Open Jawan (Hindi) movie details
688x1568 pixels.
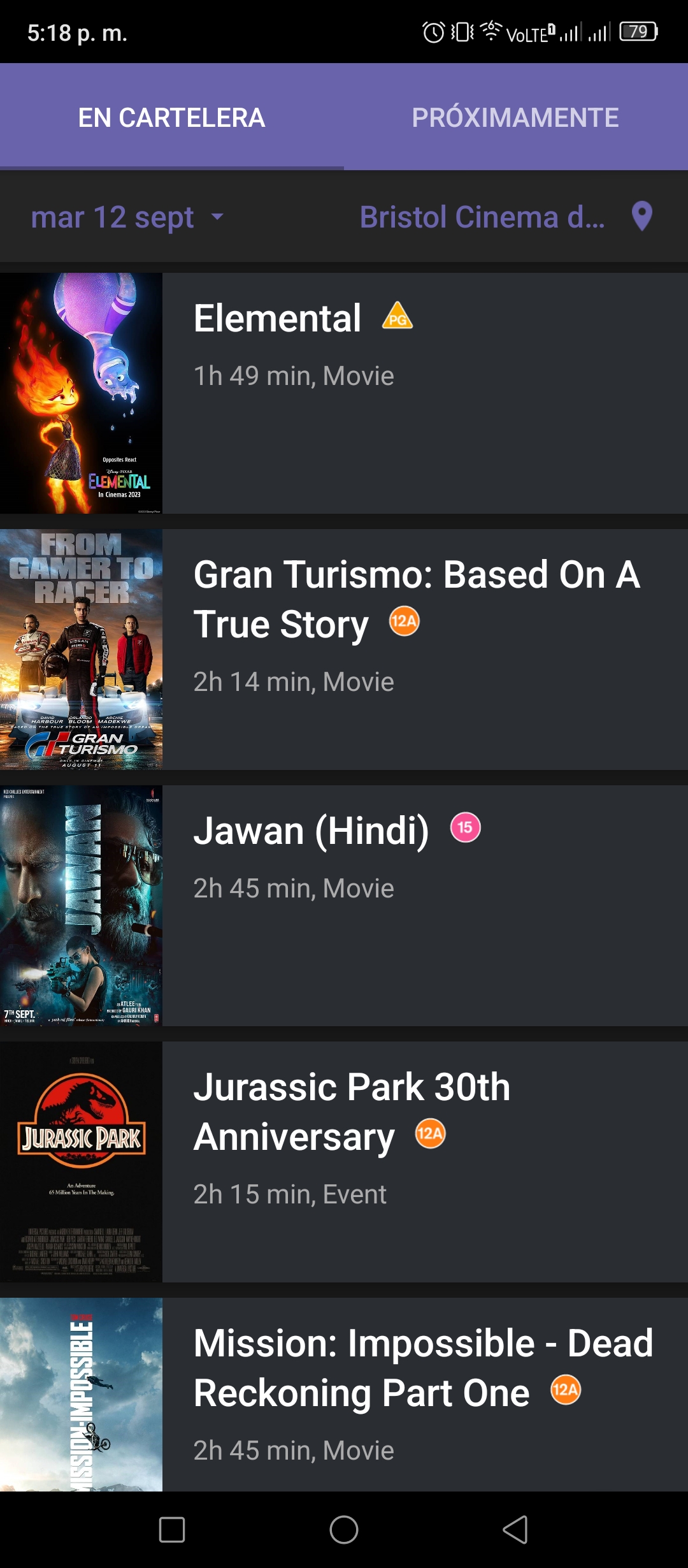[311, 831]
